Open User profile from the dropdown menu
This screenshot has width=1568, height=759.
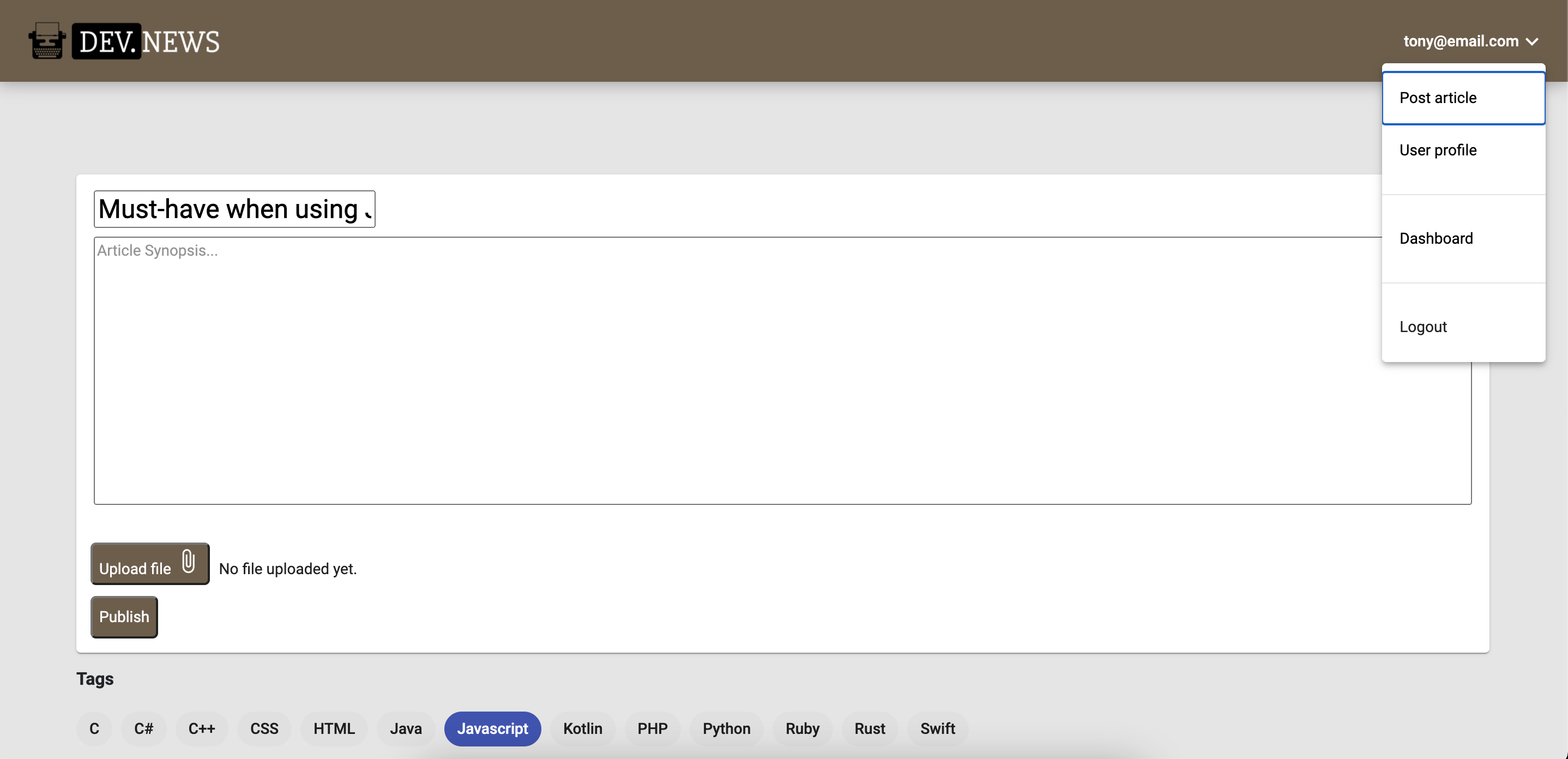pos(1438,150)
